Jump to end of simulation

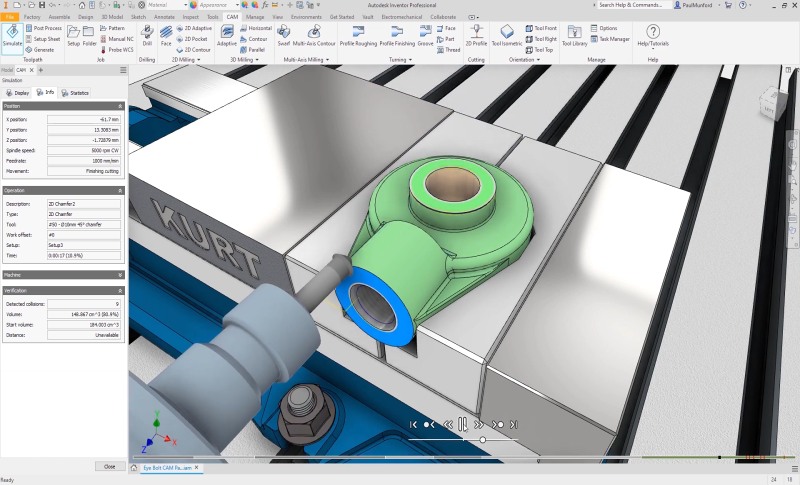514,424
